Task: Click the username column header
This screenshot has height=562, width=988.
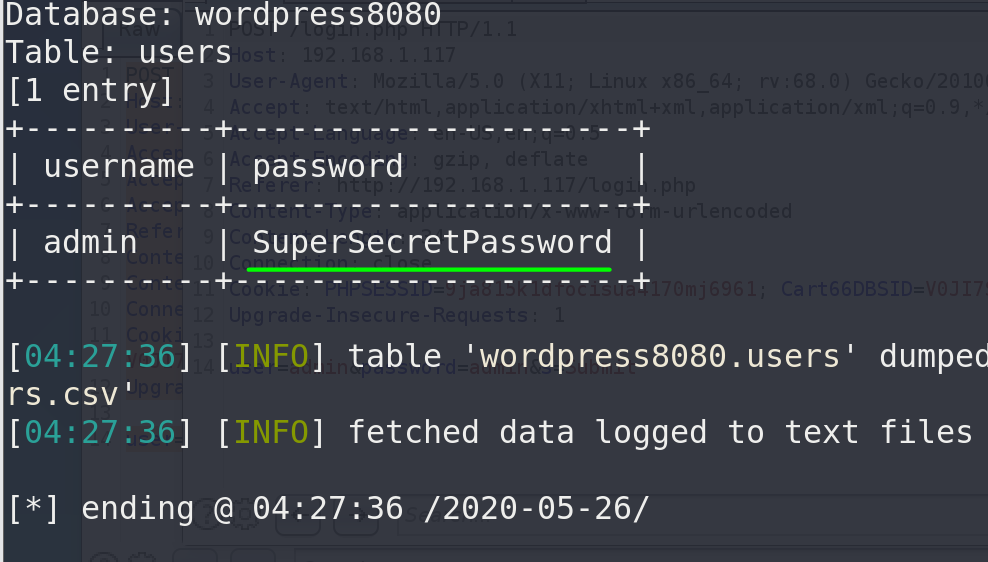Action: [x=118, y=167]
